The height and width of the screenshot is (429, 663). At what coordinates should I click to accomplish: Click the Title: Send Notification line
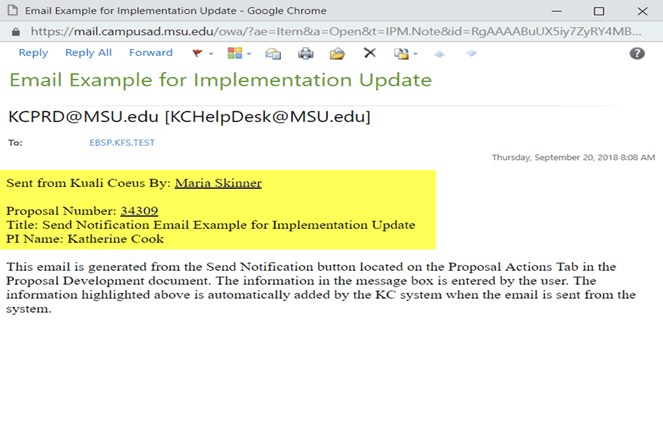[211, 225]
